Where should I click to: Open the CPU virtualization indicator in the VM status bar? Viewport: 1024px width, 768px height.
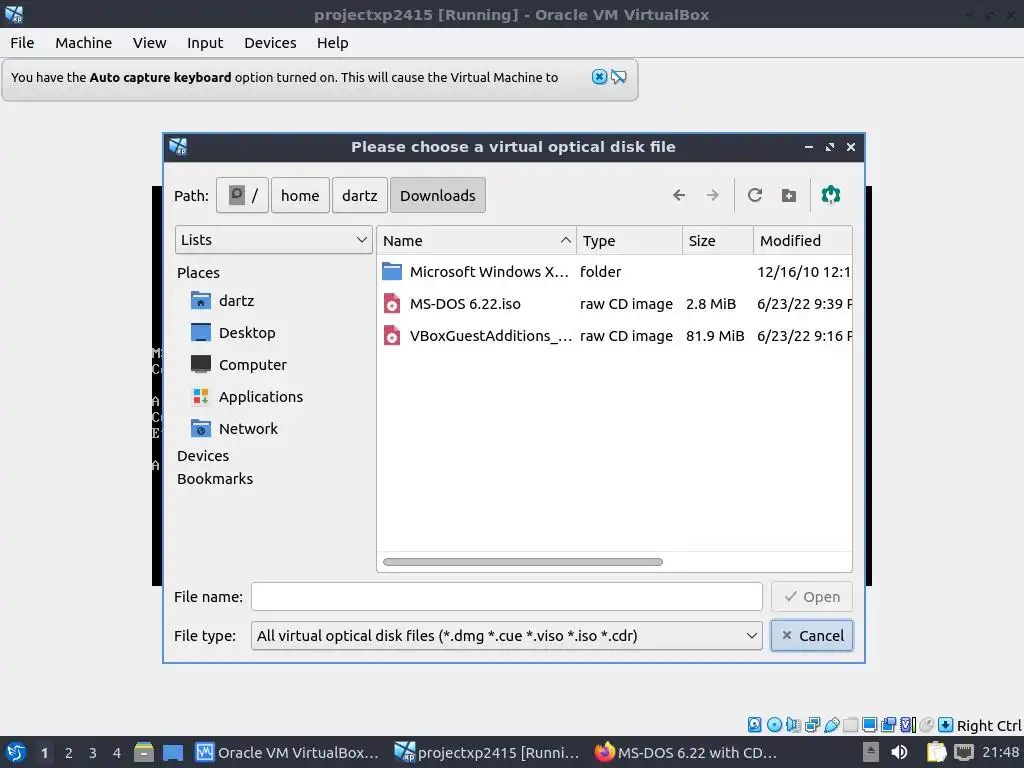click(908, 724)
